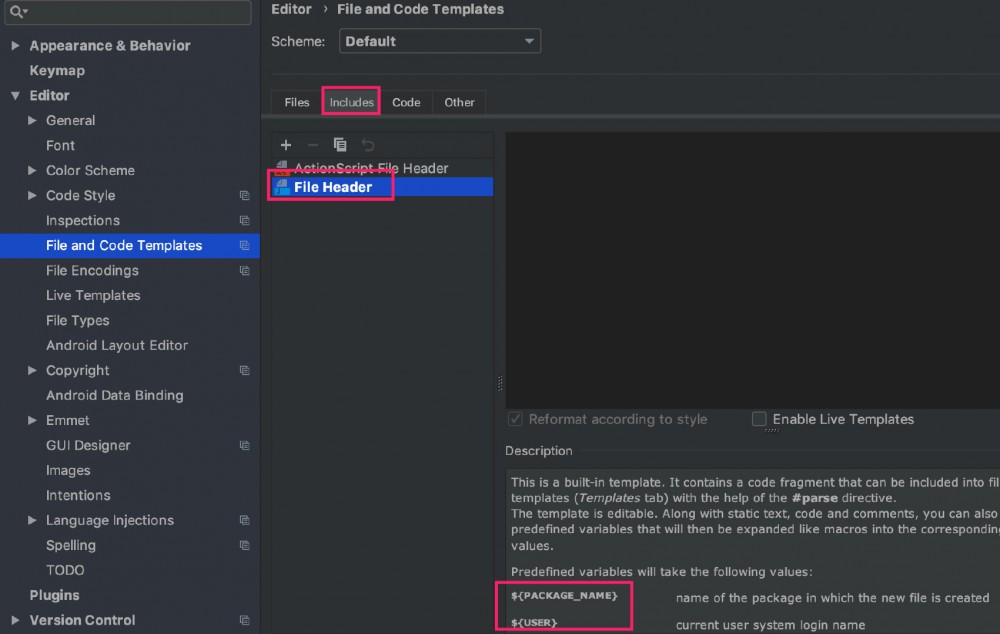This screenshot has width=1000, height=634.
Task: Open the Scheme dropdown showing Default
Action: 438,41
